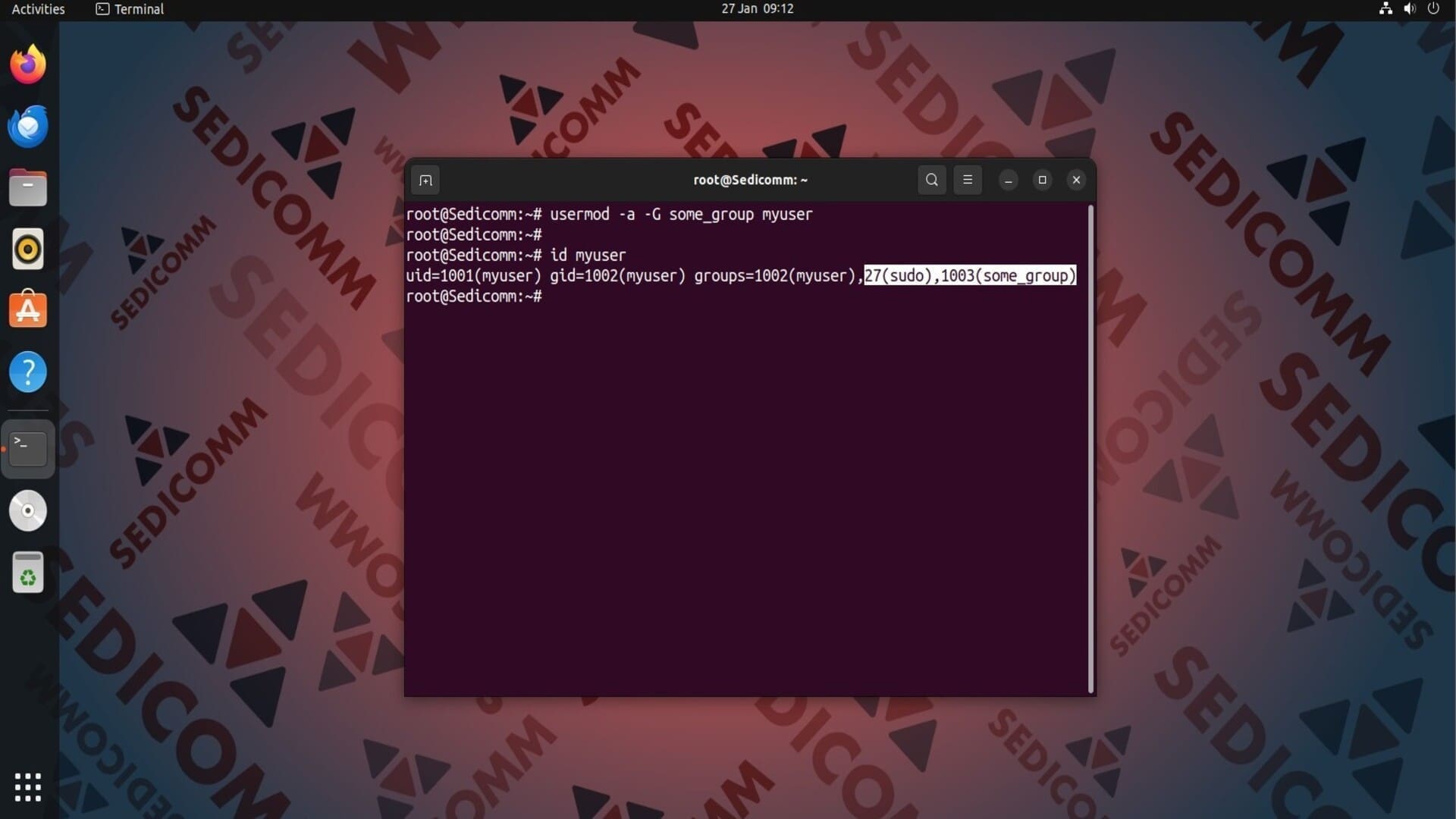The width and height of the screenshot is (1456, 819).
Task: Open the terminal hamburger menu
Action: 967,180
